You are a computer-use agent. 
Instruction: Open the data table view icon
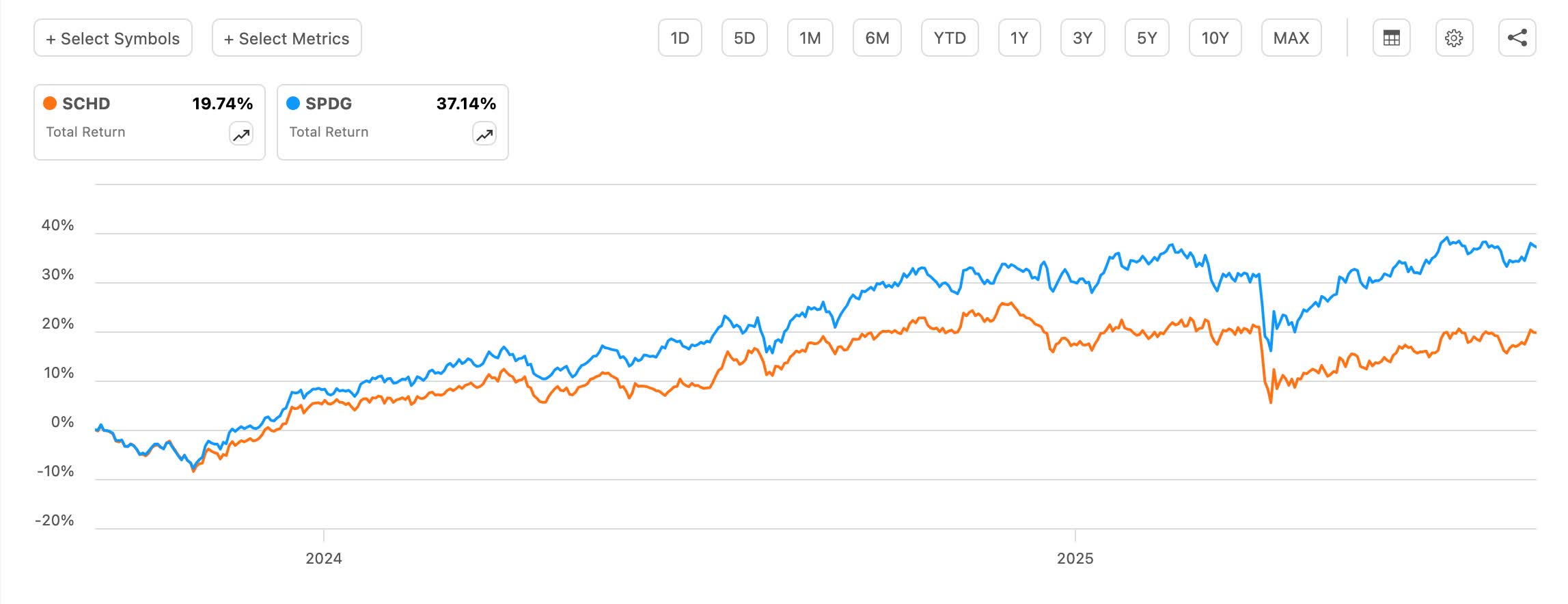1391,38
